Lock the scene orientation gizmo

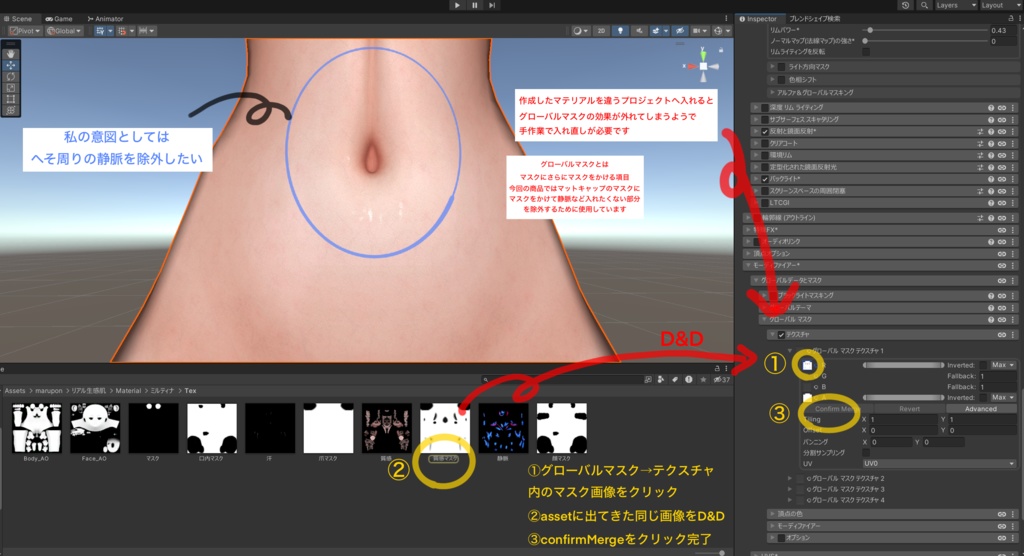tap(721, 50)
